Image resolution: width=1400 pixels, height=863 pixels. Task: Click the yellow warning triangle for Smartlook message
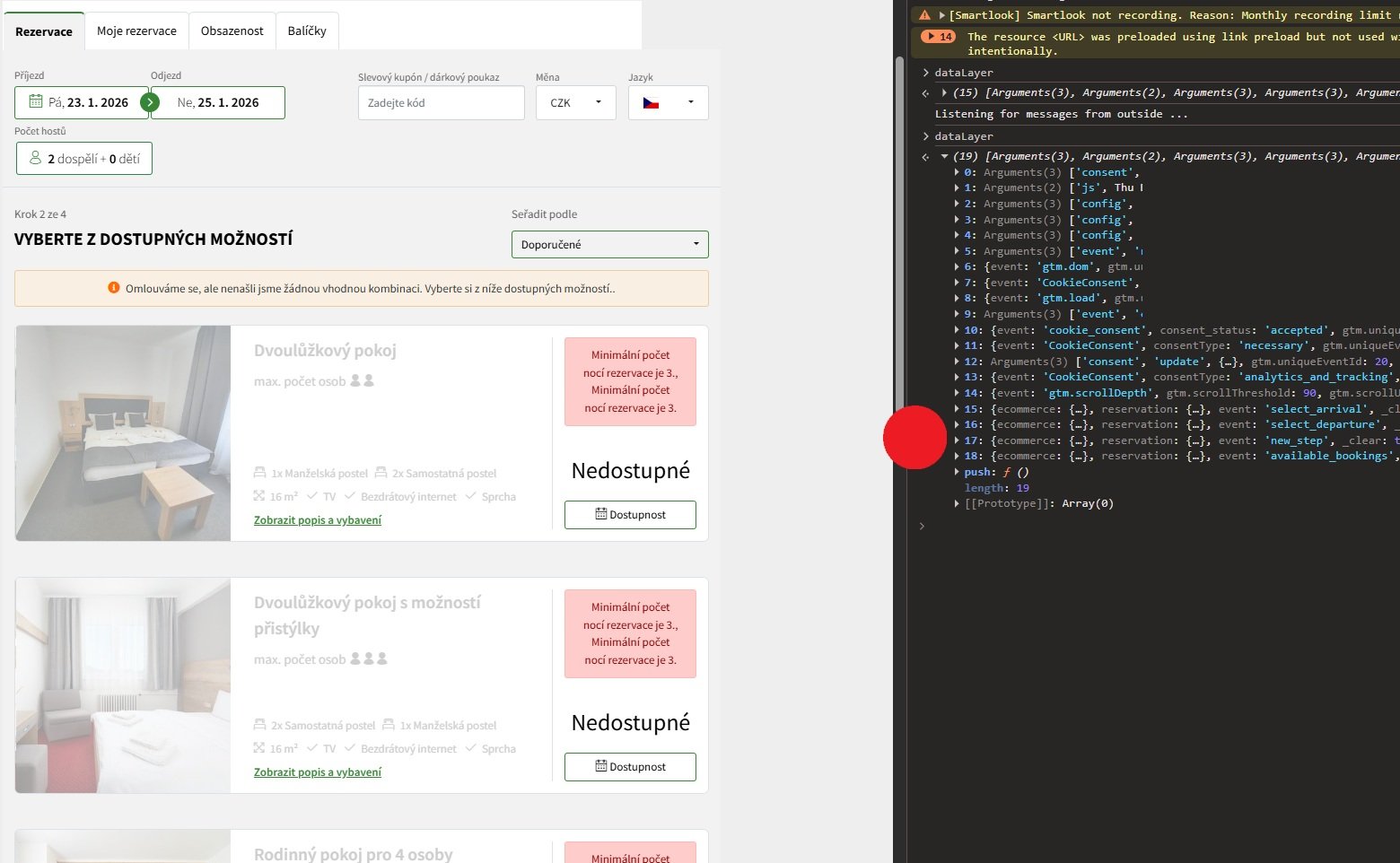pyautogui.click(x=924, y=15)
